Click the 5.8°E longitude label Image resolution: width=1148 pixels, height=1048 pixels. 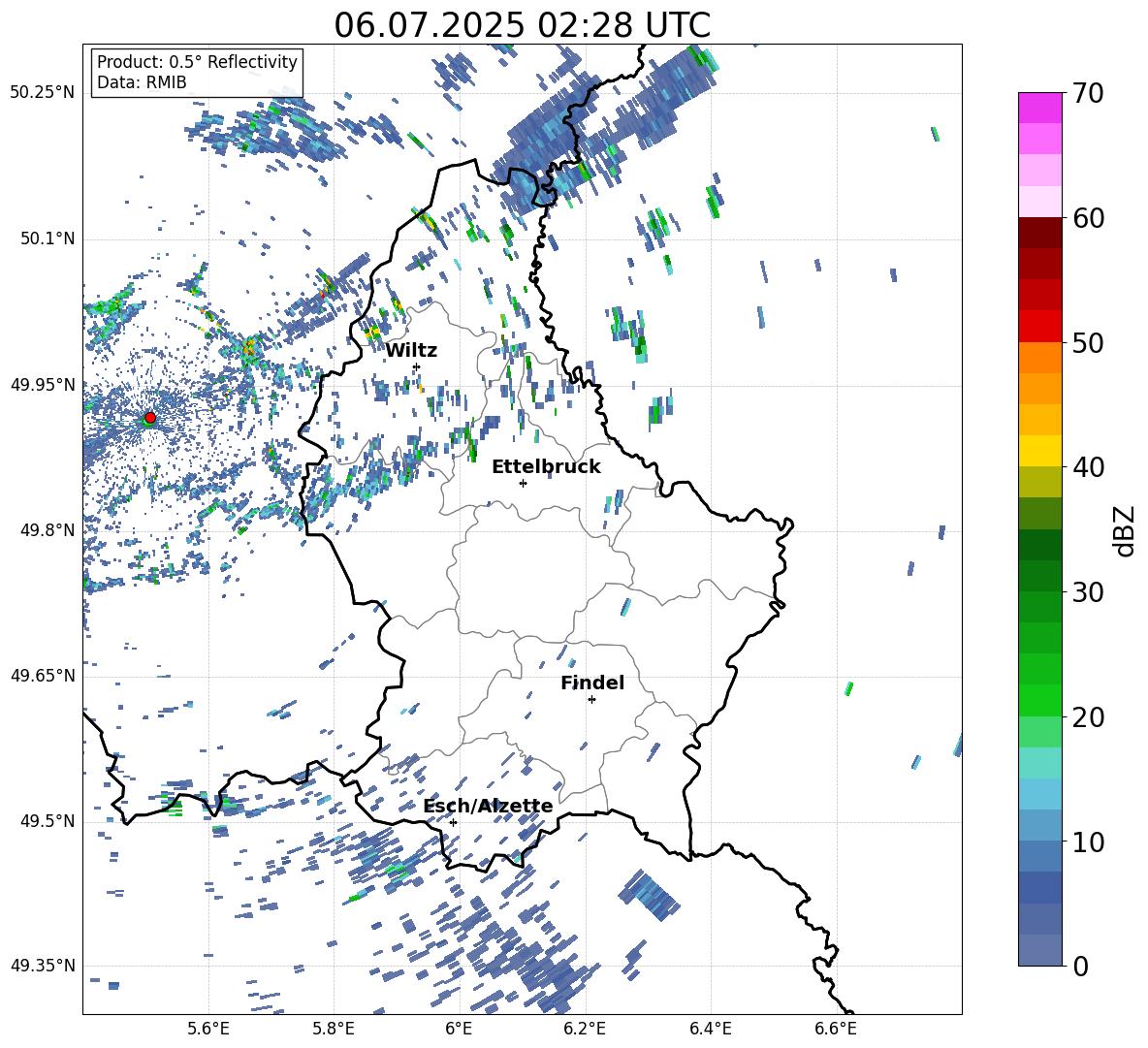tap(334, 1030)
